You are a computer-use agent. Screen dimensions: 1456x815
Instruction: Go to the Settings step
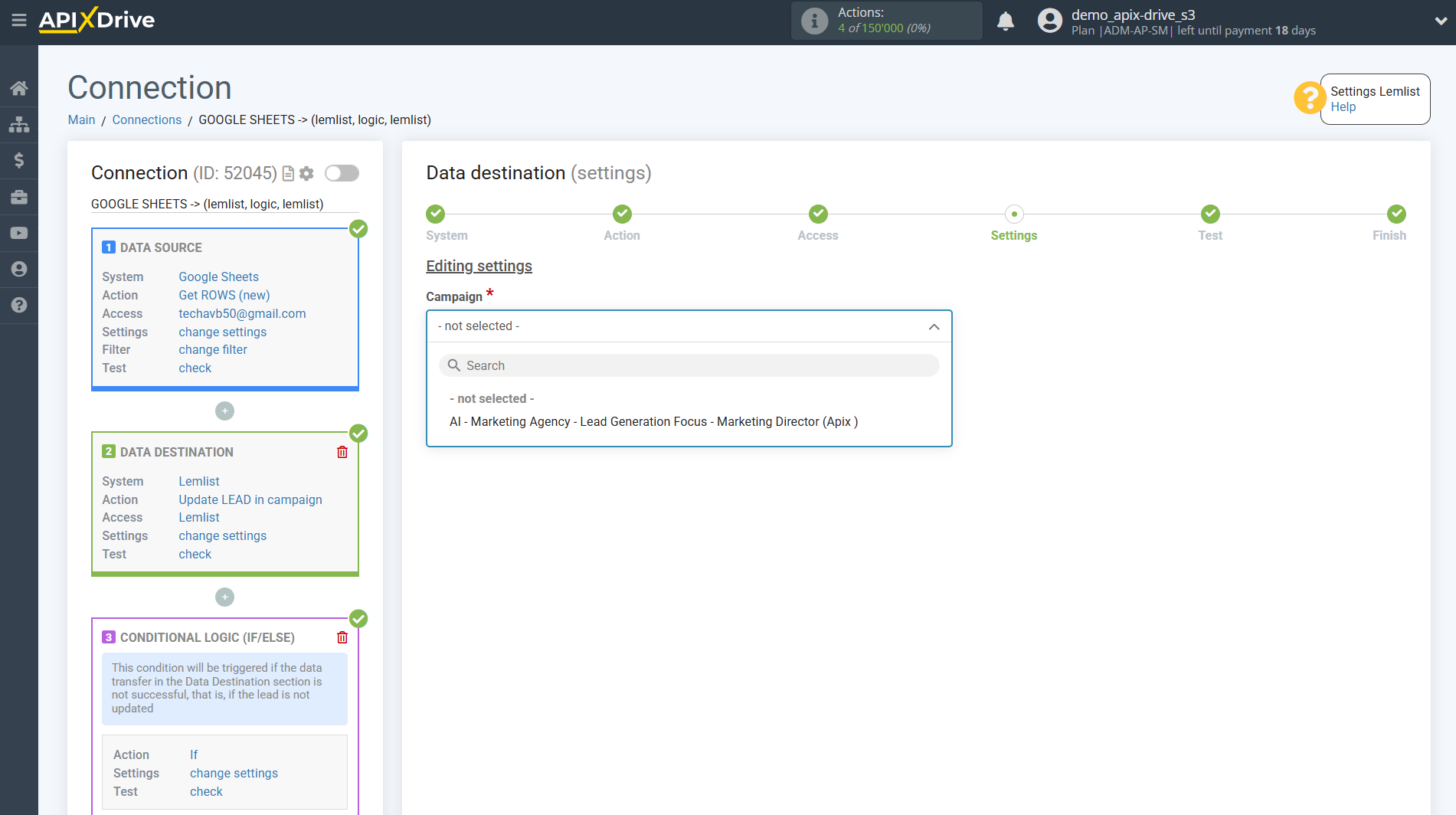point(1014,214)
